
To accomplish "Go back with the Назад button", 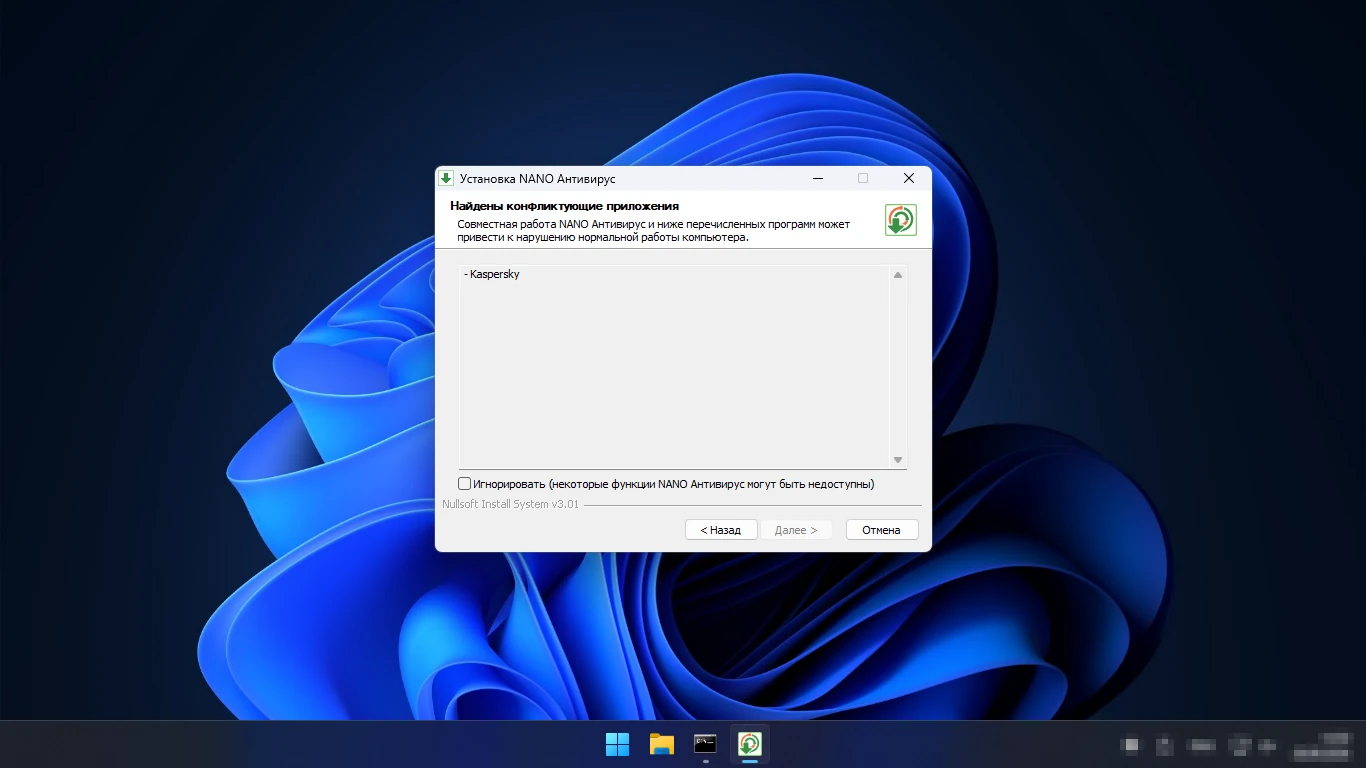I will (x=721, y=530).
